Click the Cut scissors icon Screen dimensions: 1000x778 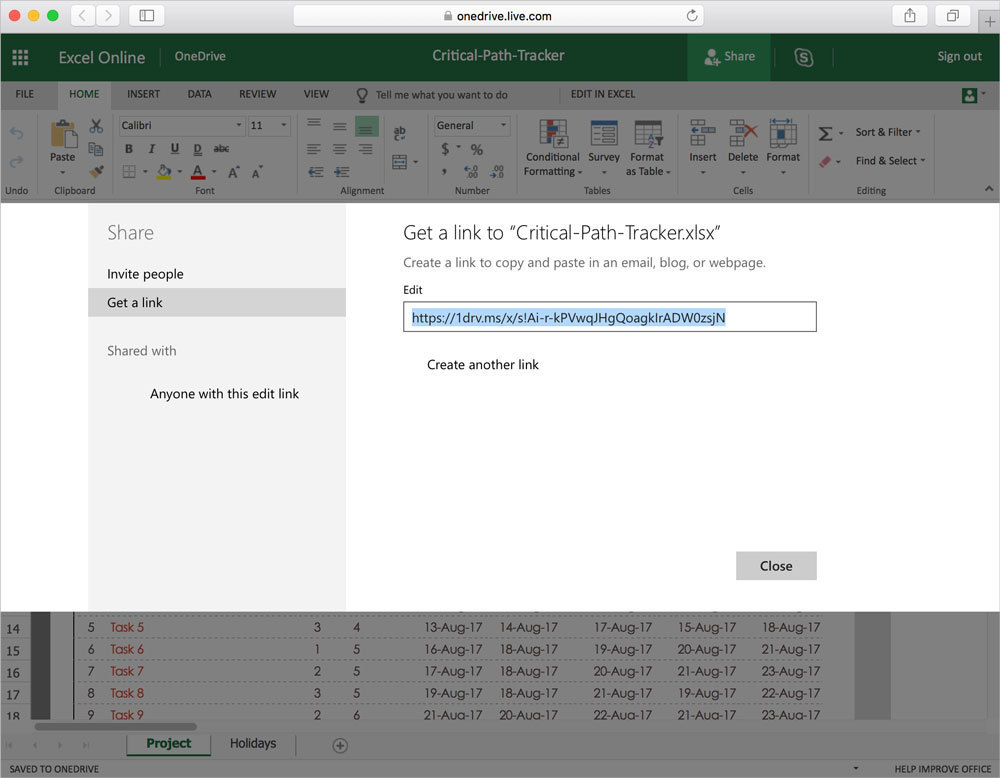tap(96, 126)
